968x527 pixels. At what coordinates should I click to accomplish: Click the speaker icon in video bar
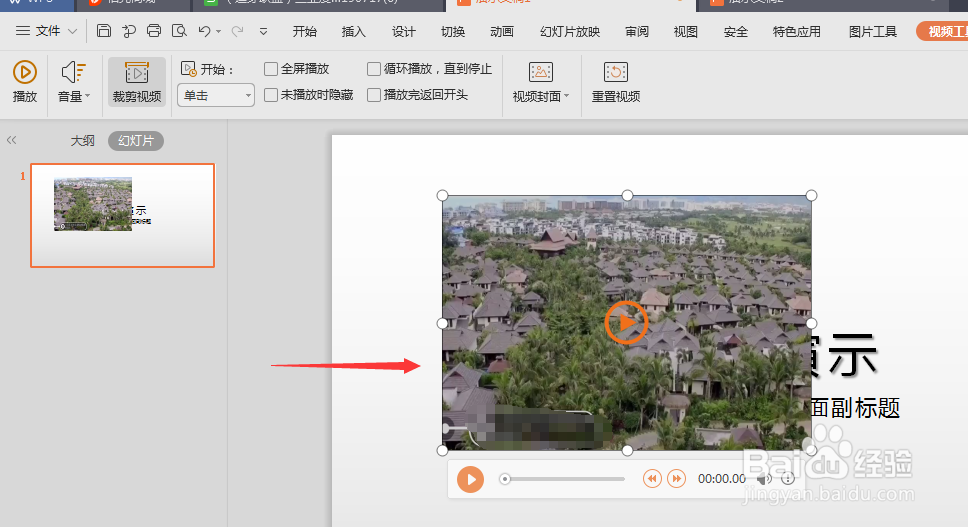(x=764, y=479)
